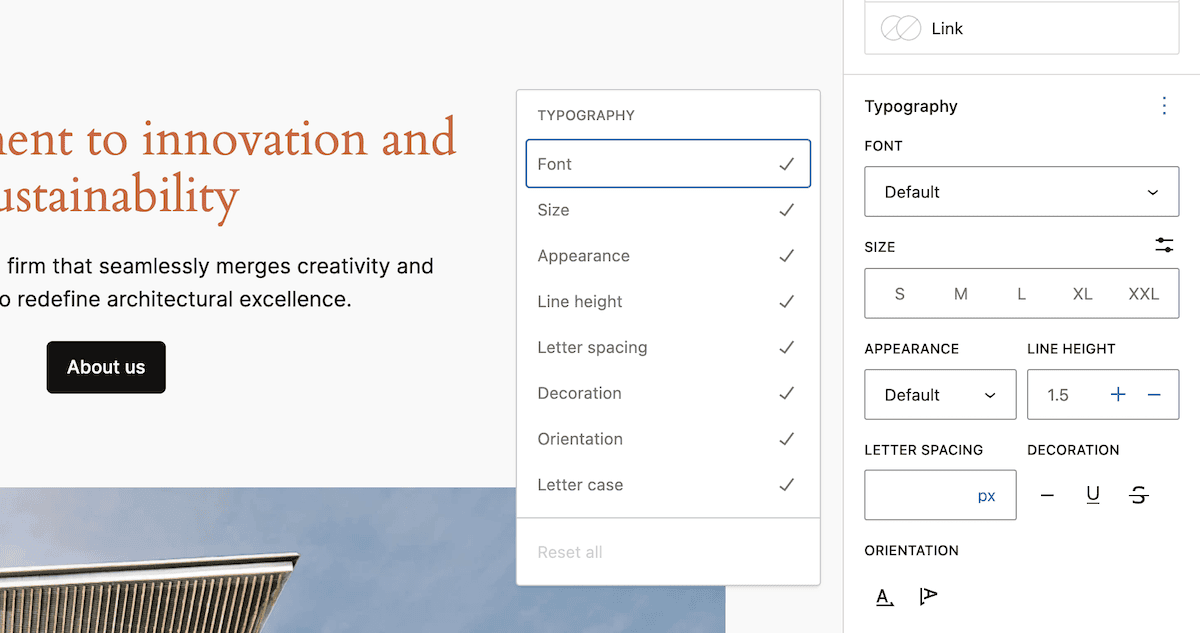
Task: Open the Font dropdown set to Default
Action: [x=1020, y=191]
